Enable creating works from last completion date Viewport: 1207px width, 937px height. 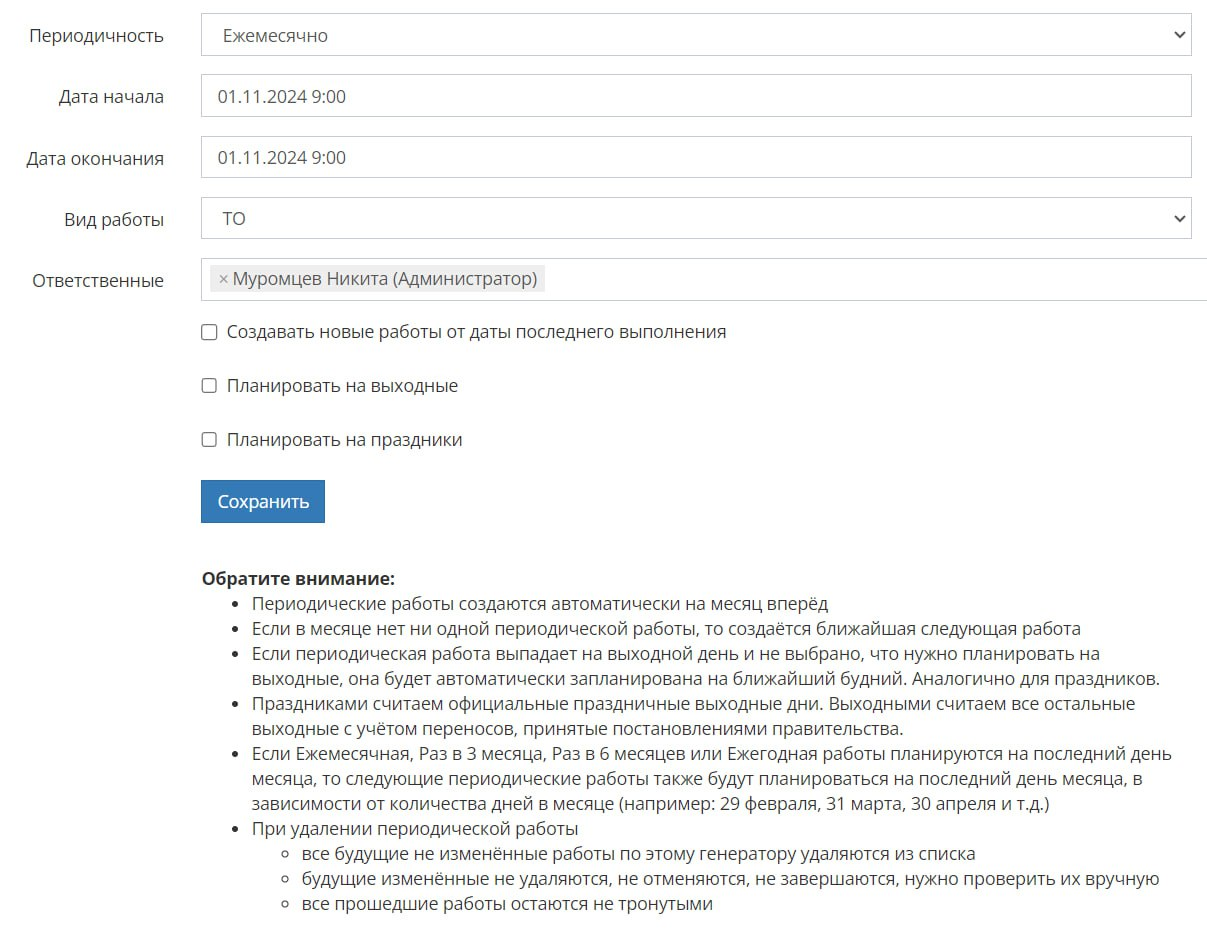(x=209, y=332)
